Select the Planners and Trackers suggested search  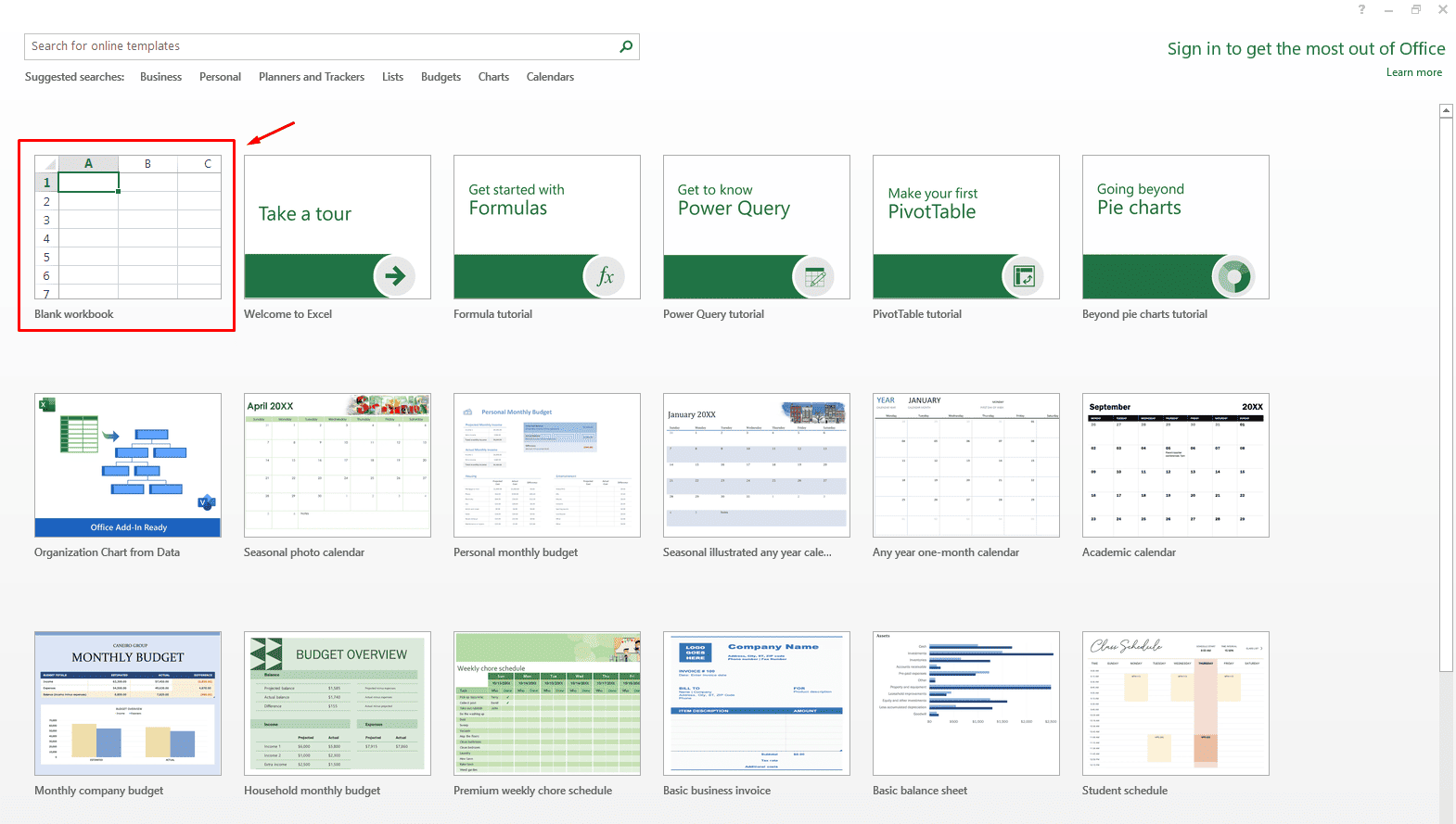pos(311,77)
